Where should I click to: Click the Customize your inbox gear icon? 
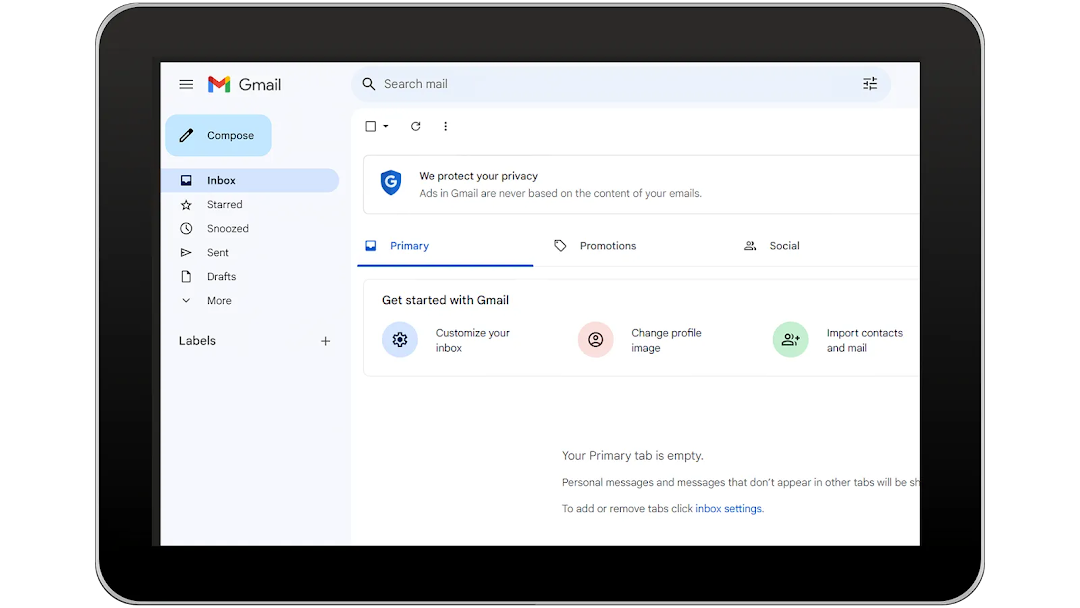[400, 339]
